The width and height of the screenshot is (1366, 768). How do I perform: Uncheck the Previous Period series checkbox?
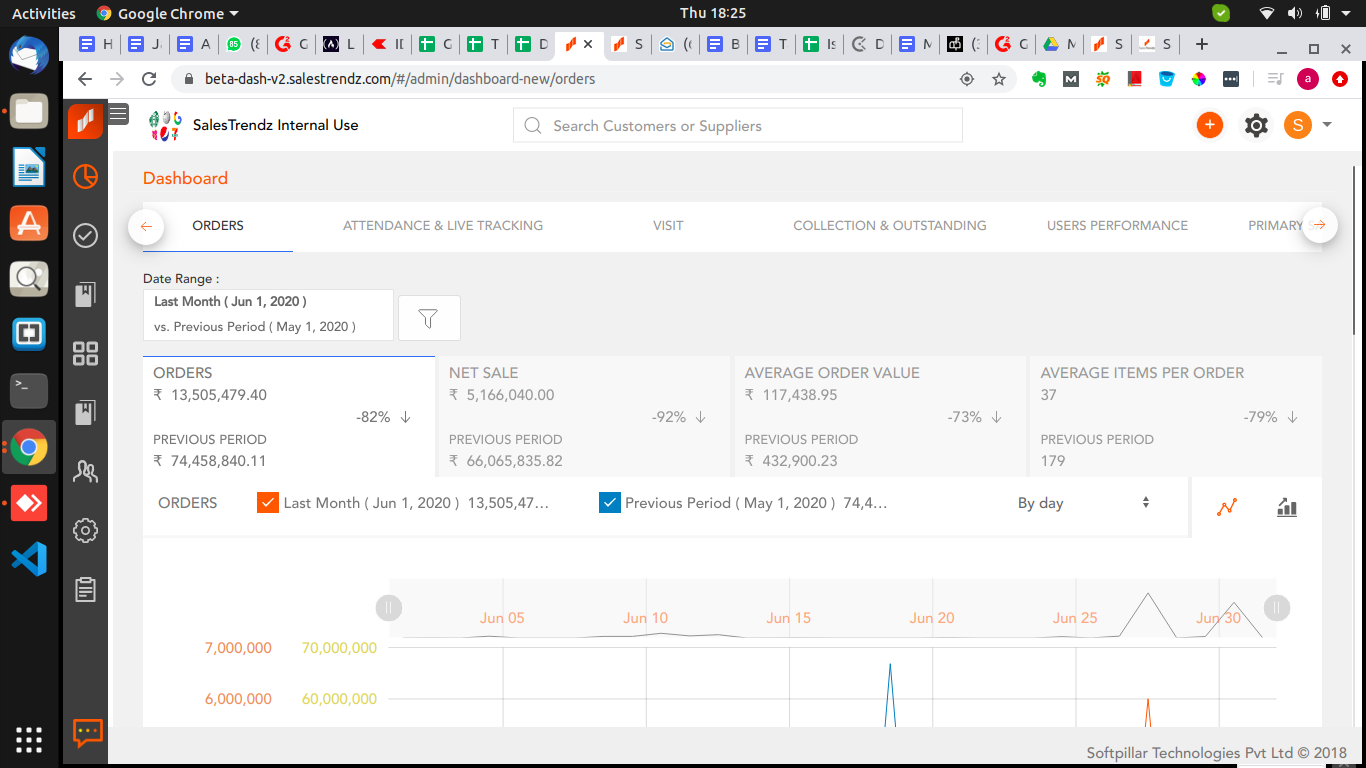click(x=610, y=503)
